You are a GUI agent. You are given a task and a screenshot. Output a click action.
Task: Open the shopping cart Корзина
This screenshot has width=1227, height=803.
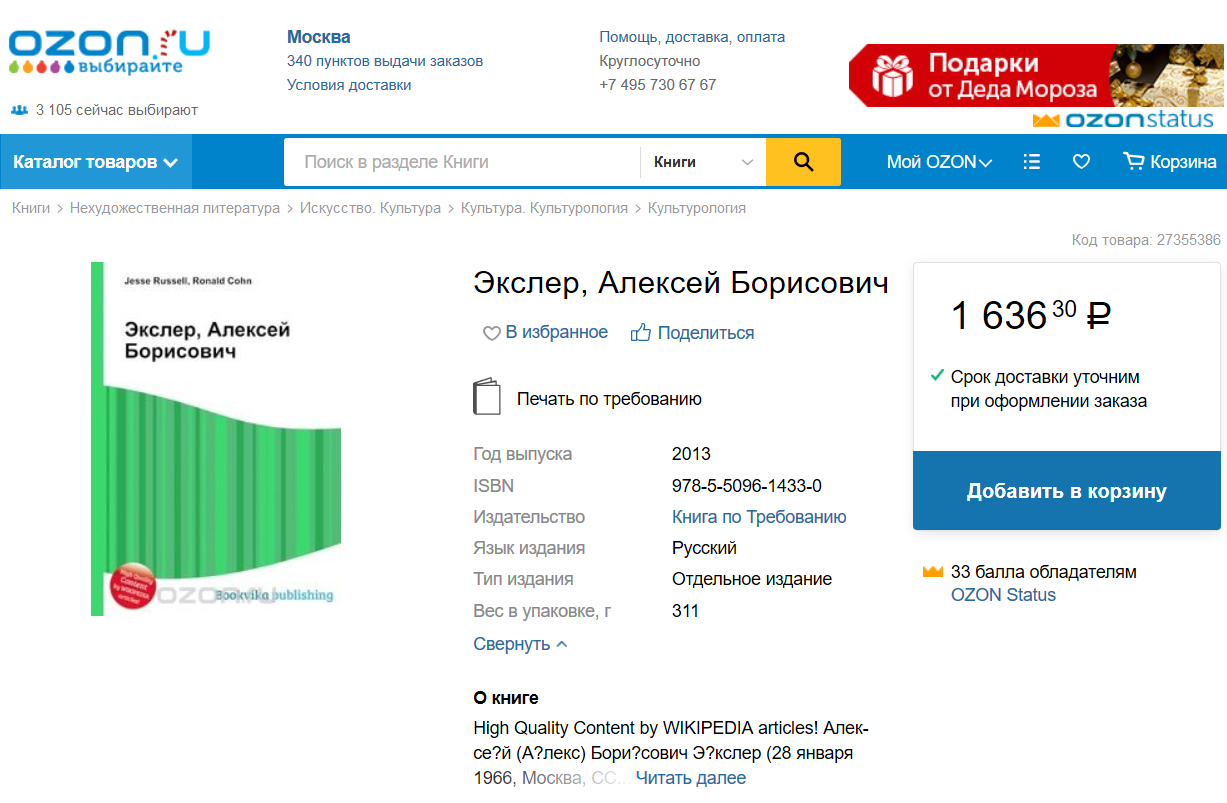tap(1169, 162)
